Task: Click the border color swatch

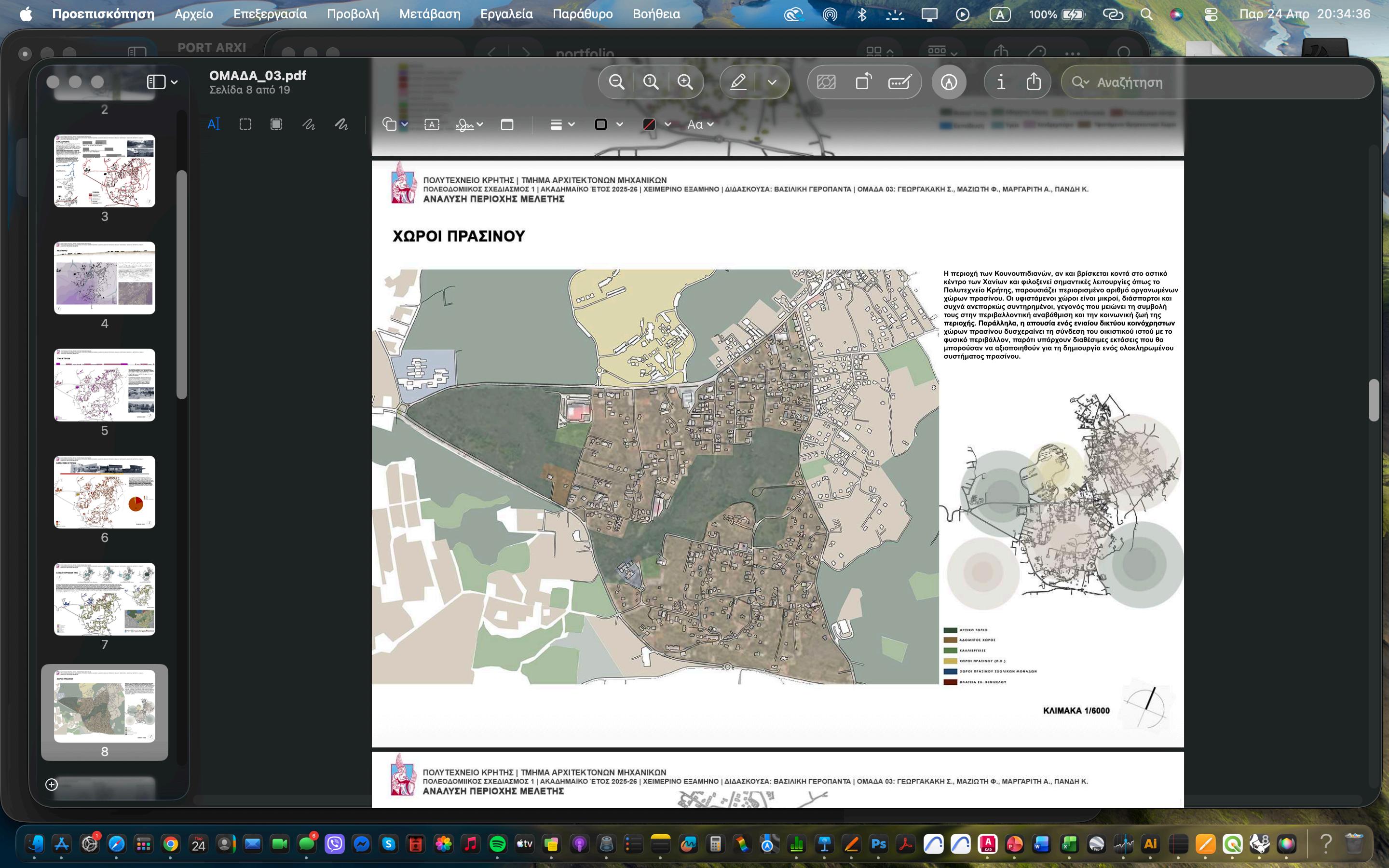Action: 601,124
